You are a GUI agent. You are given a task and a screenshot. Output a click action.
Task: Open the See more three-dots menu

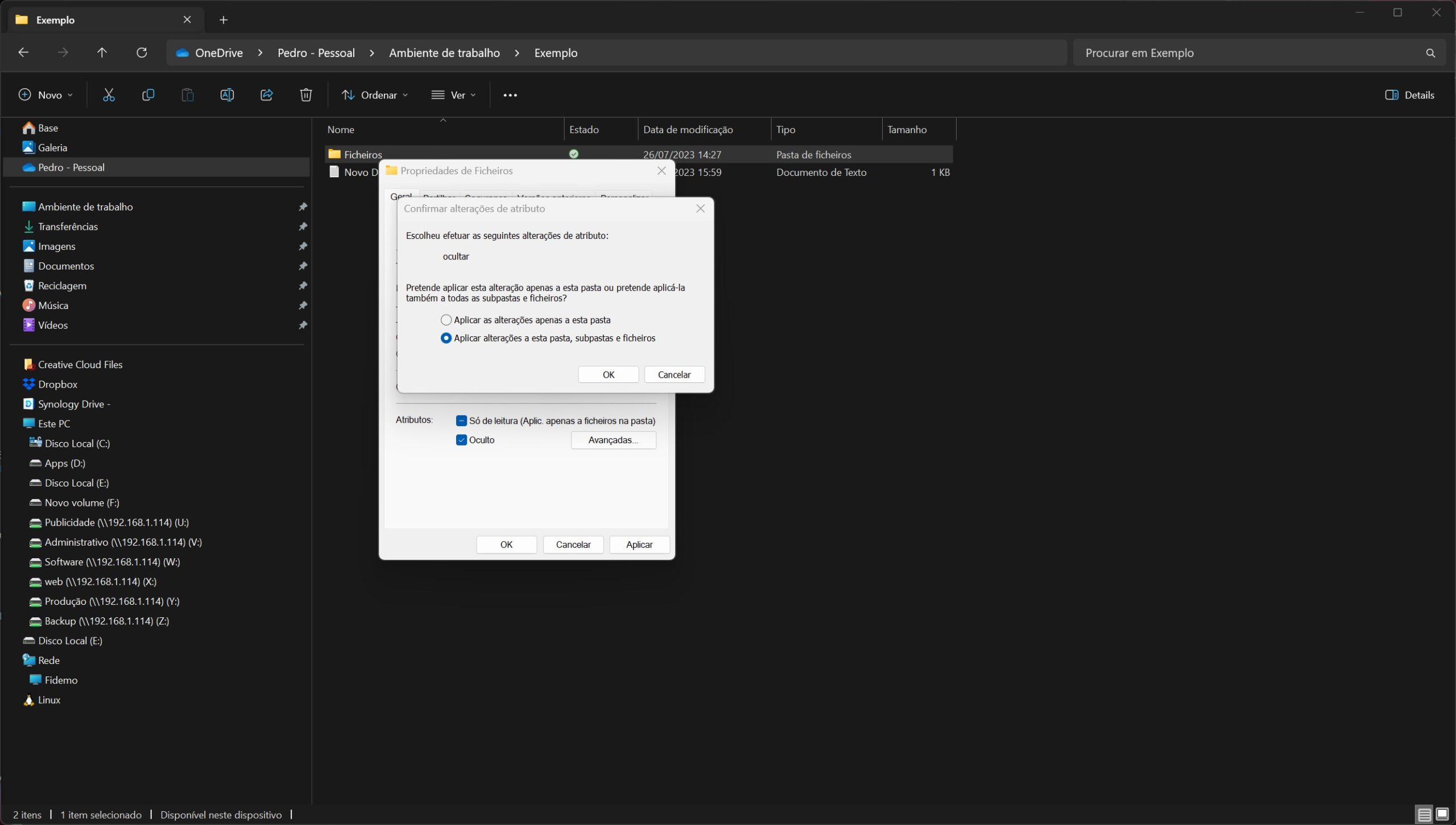[510, 95]
